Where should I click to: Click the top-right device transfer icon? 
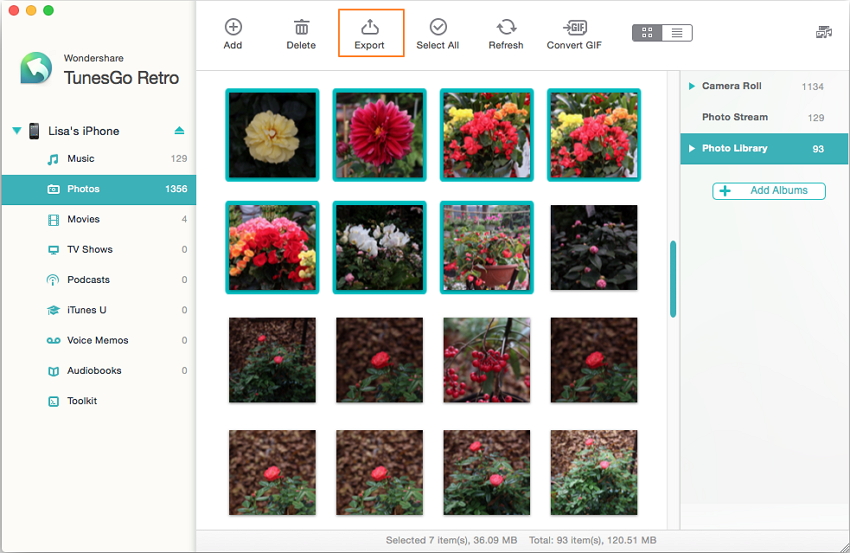click(824, 33)
